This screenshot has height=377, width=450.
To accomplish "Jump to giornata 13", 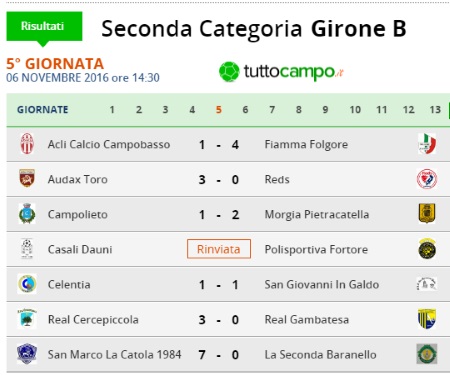I will pyautogui.click(x=435, y=110).
